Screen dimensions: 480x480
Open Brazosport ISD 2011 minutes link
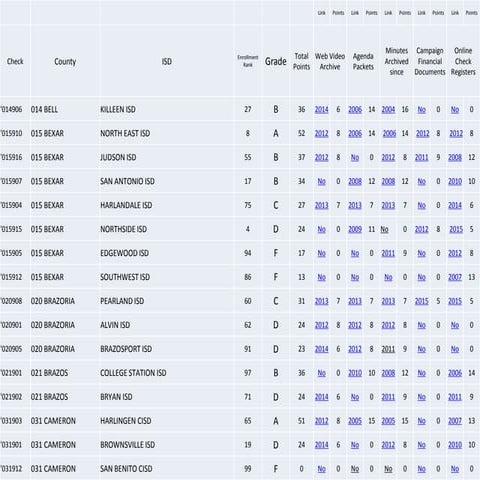click(388, 349)
